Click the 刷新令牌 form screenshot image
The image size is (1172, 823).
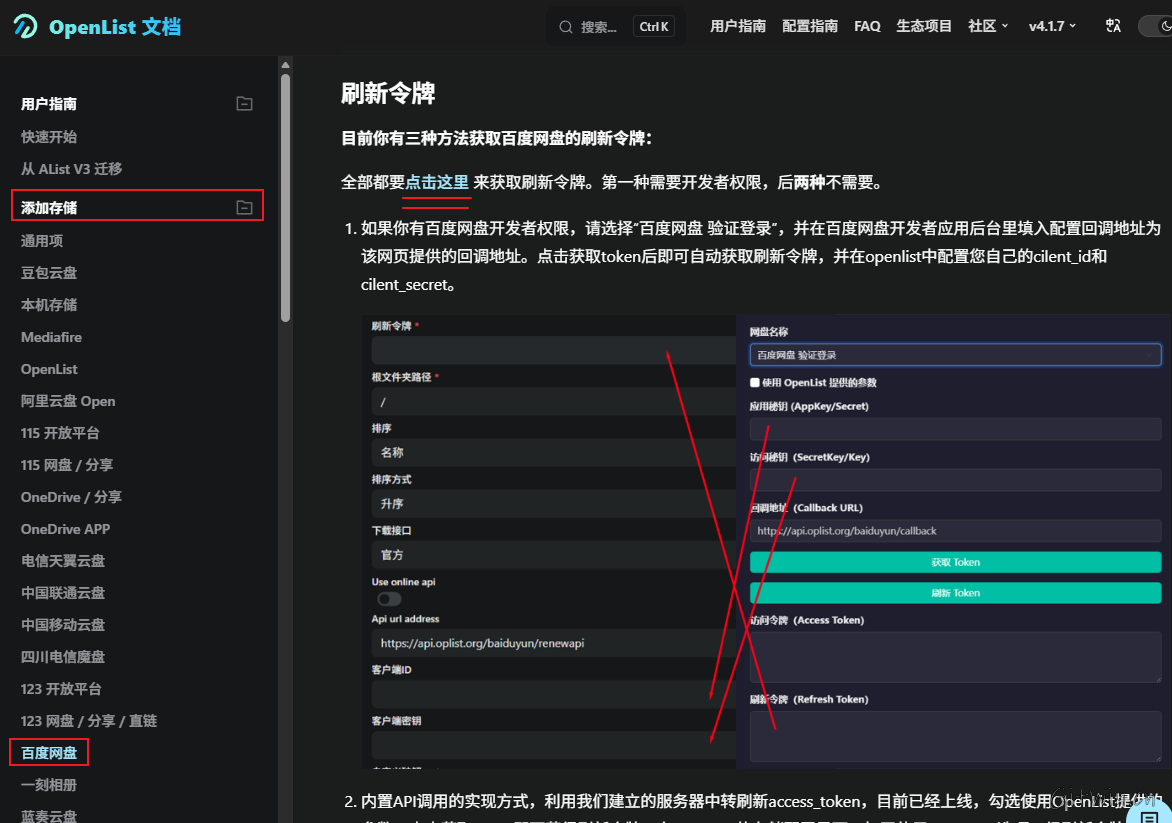pyautogui.click(x=765, y=542)
